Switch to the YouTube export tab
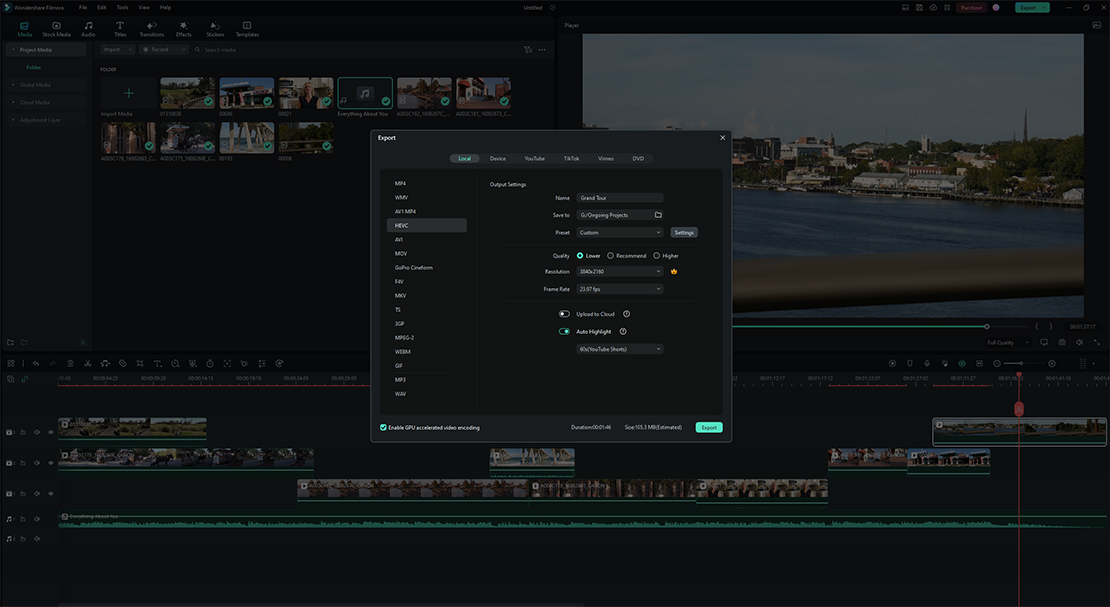The image size is (1110, 607). pyautogui.click(x=534, y=159)
